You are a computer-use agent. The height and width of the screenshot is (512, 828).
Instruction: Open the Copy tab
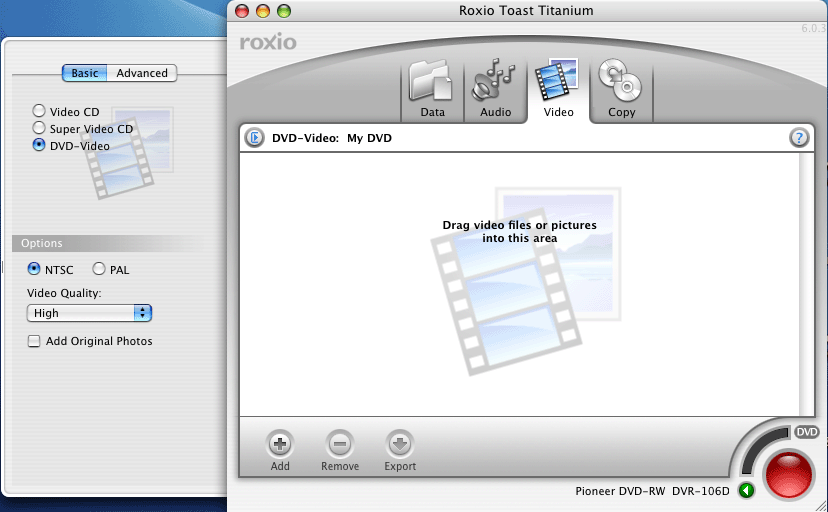point(621,90)
